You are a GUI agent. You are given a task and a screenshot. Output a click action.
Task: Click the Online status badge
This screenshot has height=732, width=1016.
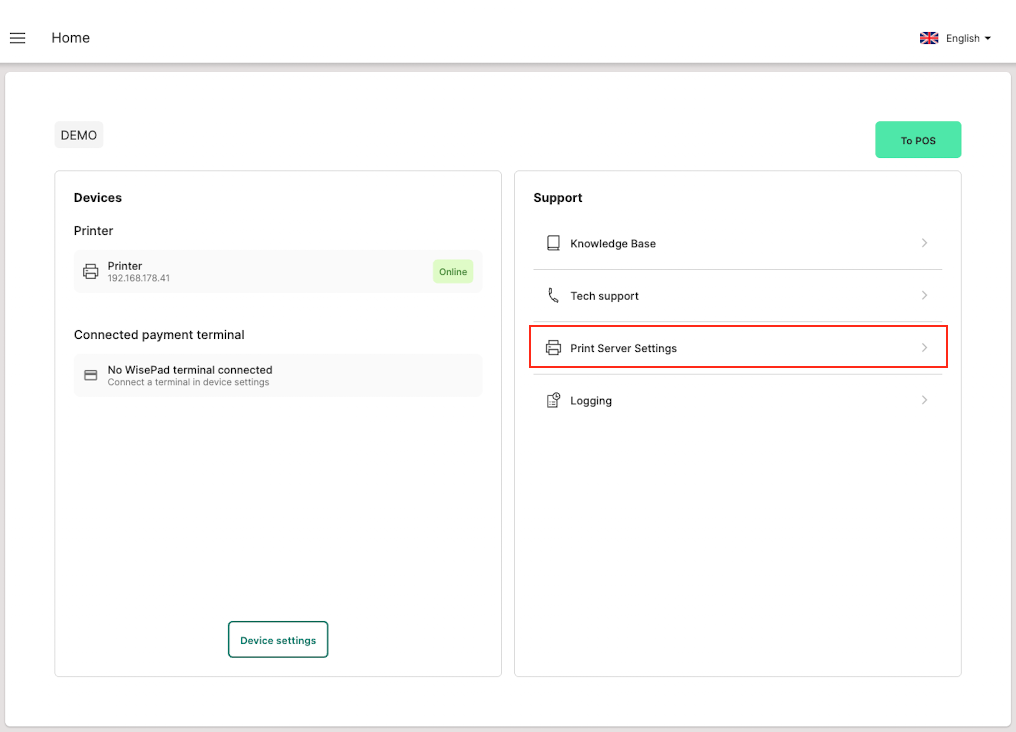[453, 271]
